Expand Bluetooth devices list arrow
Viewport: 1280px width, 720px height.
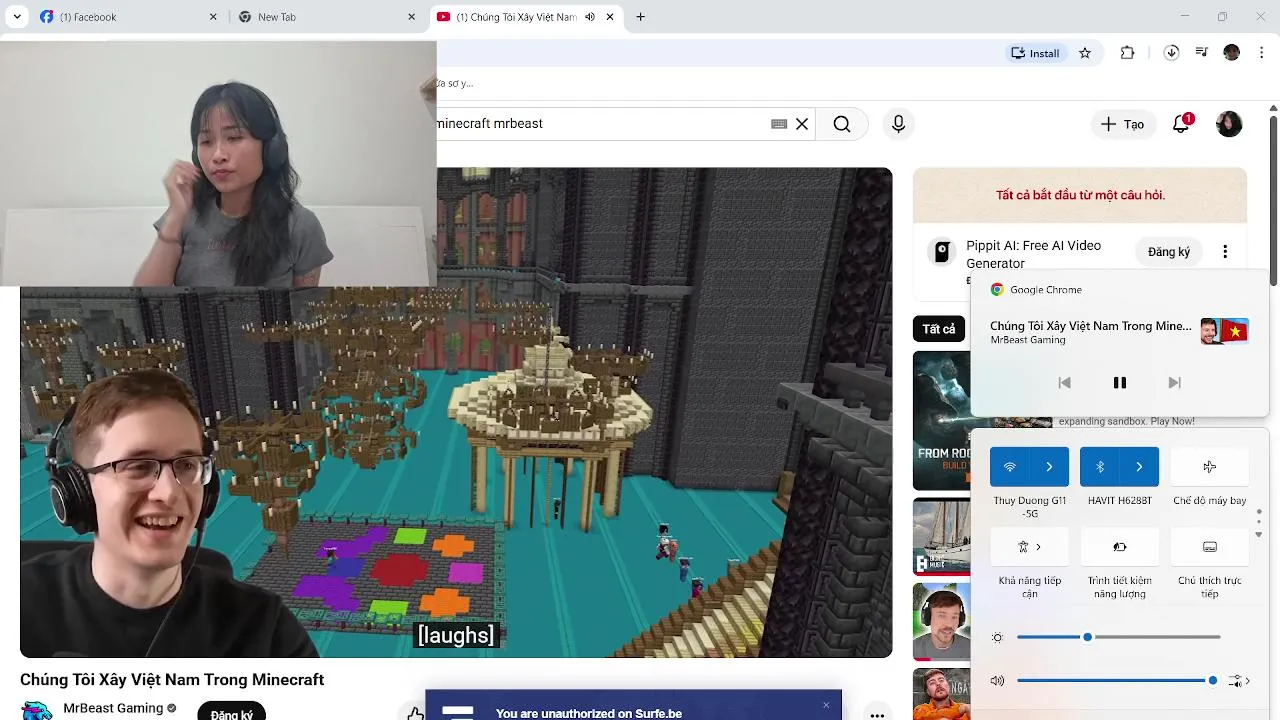pos(1139,467)
